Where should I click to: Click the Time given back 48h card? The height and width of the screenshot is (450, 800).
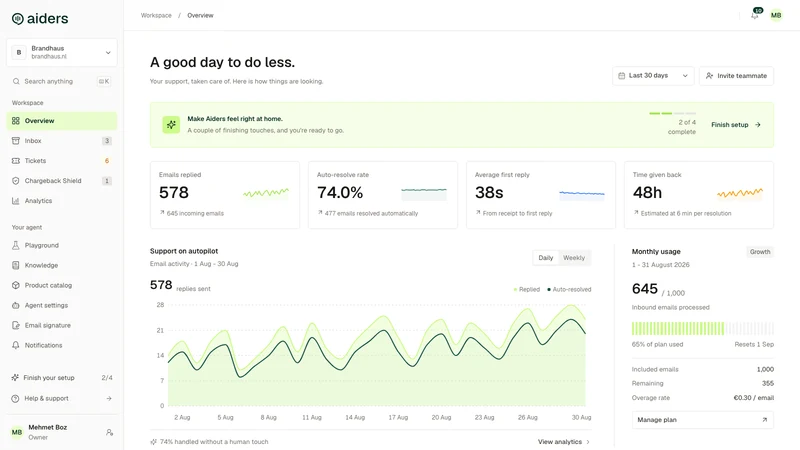click(699, 195)
